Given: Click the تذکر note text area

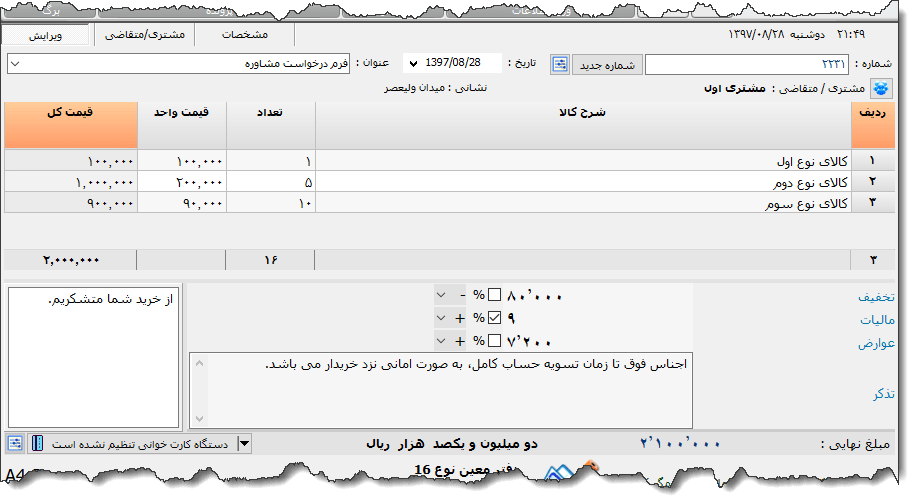Looking at the screenshot, I should [x=441, y=390].
